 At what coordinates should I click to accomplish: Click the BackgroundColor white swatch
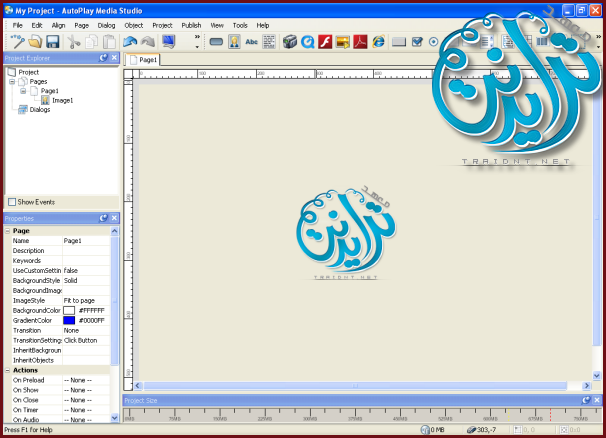[69, 310]
